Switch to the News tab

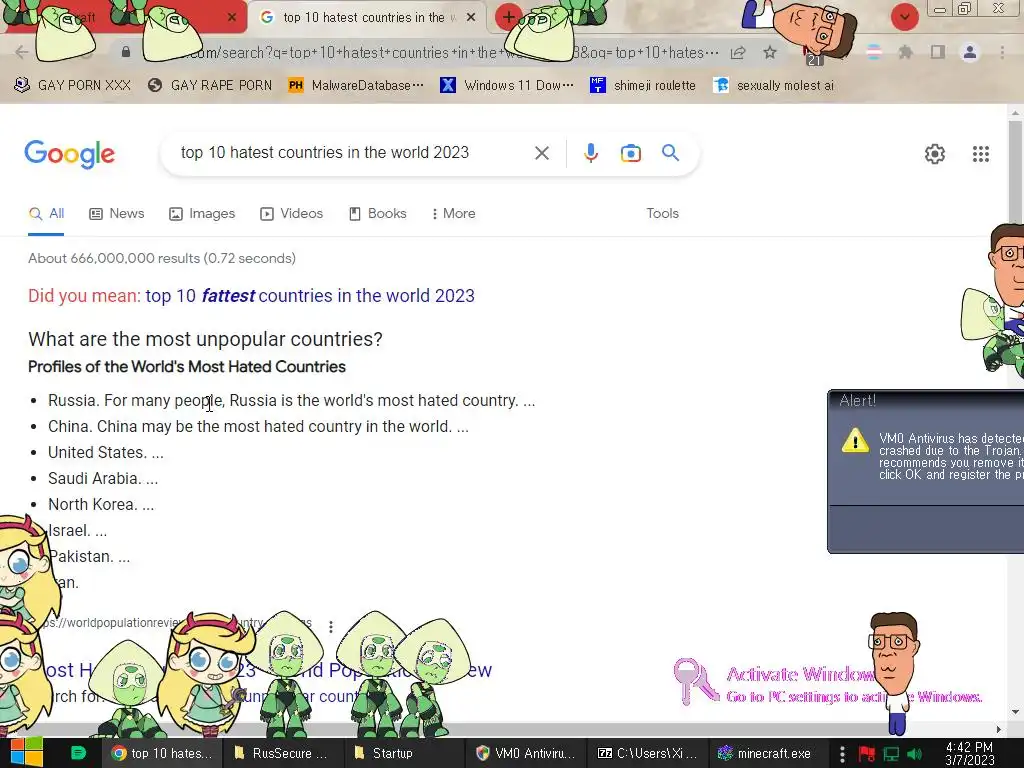(x=117, y=214)
